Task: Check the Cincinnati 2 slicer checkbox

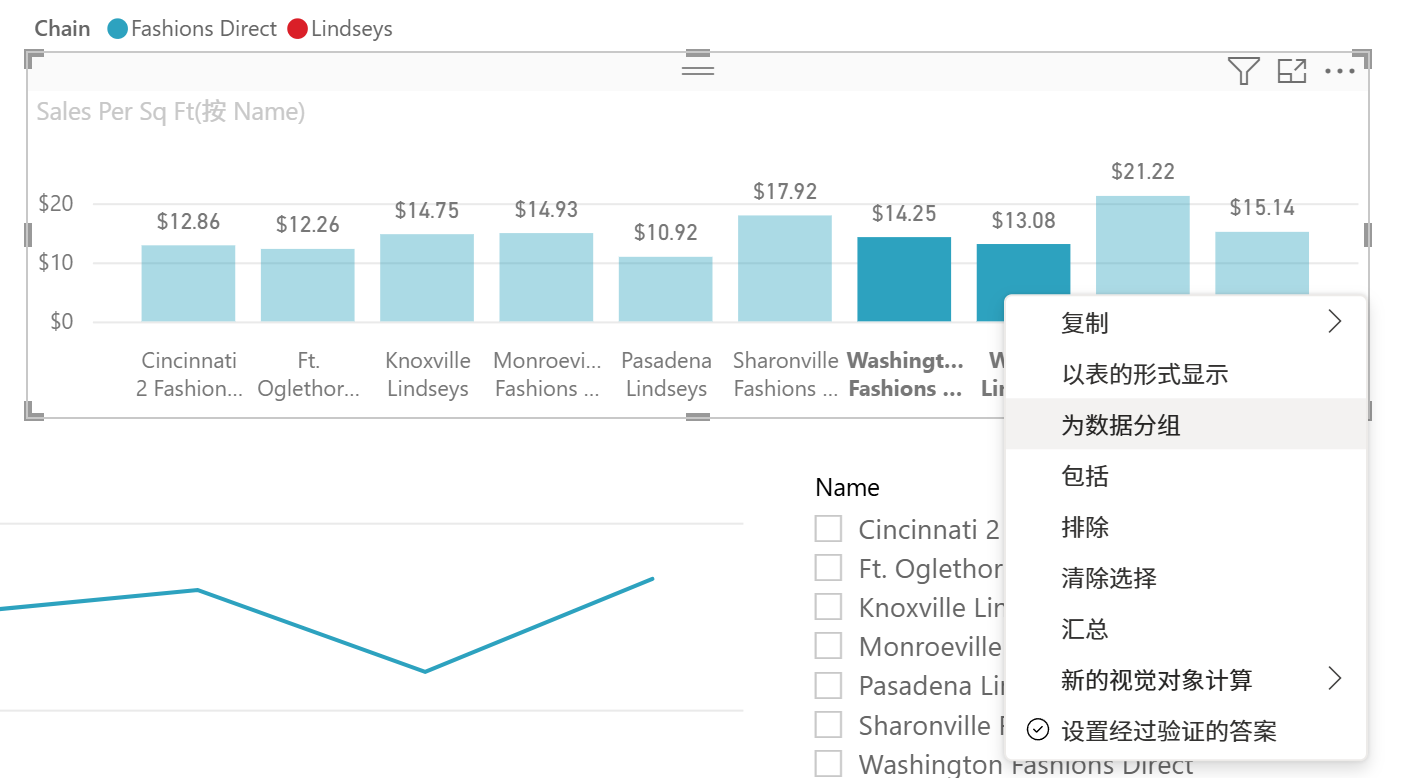Action: pos(828,528)
